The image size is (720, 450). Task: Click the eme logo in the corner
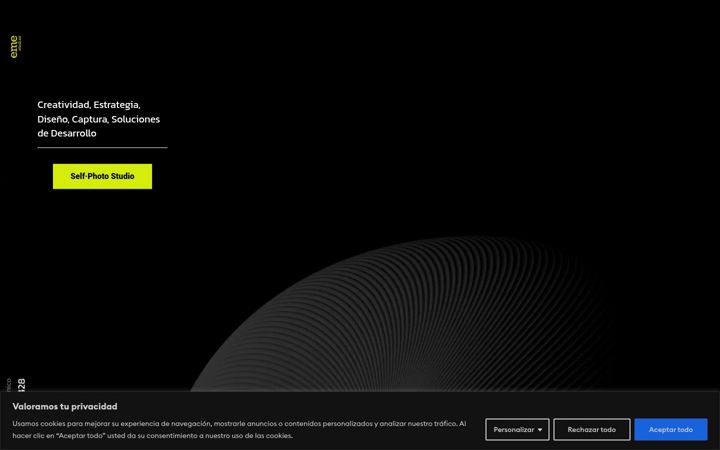(15, 47)
